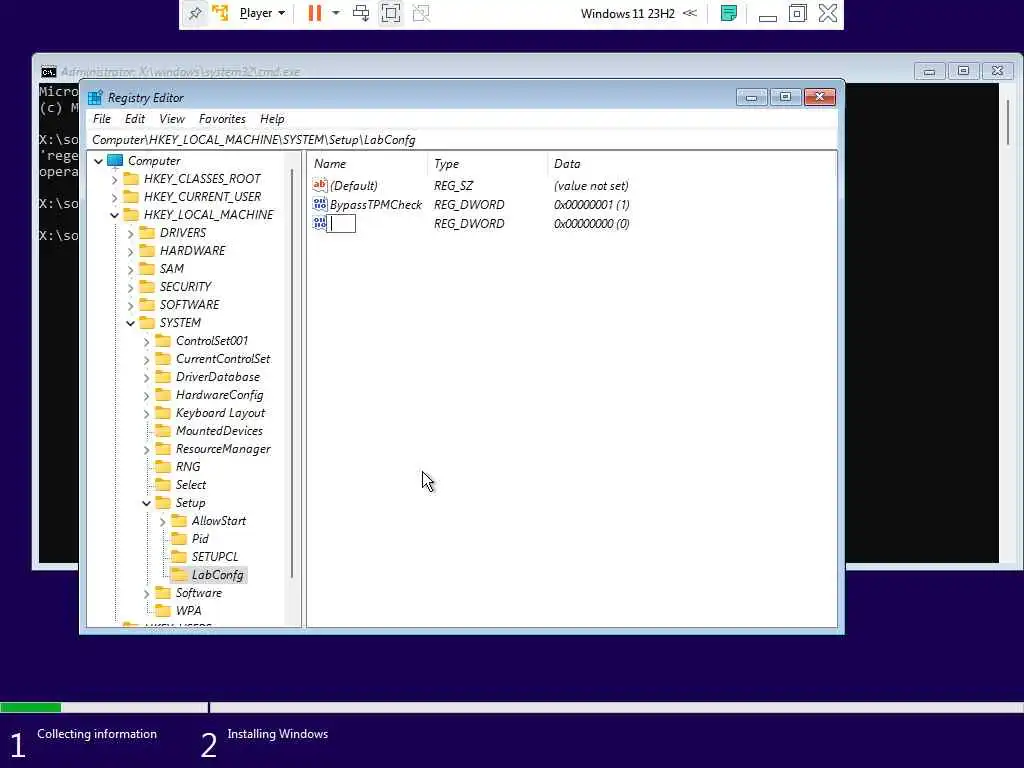Image resolution: width=1024 pixels, height=768 pixels.
Task: Open the green notes/messages icon
Action: [x=729, y=13]
